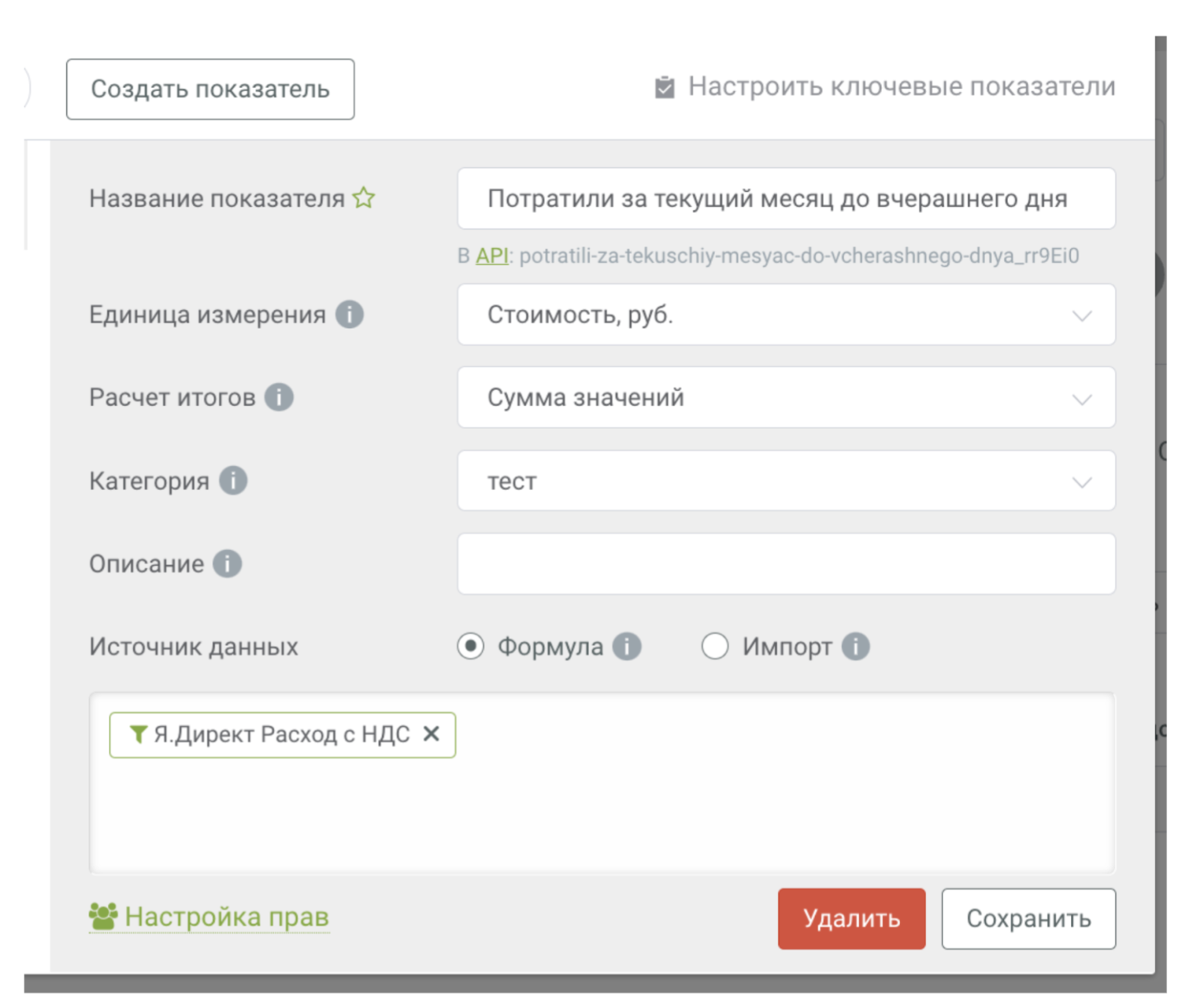Image resolution: width=1177 pixels, height=1008 pixels.
Task: Click info icon beside Формула option
Action: (627, 646)
